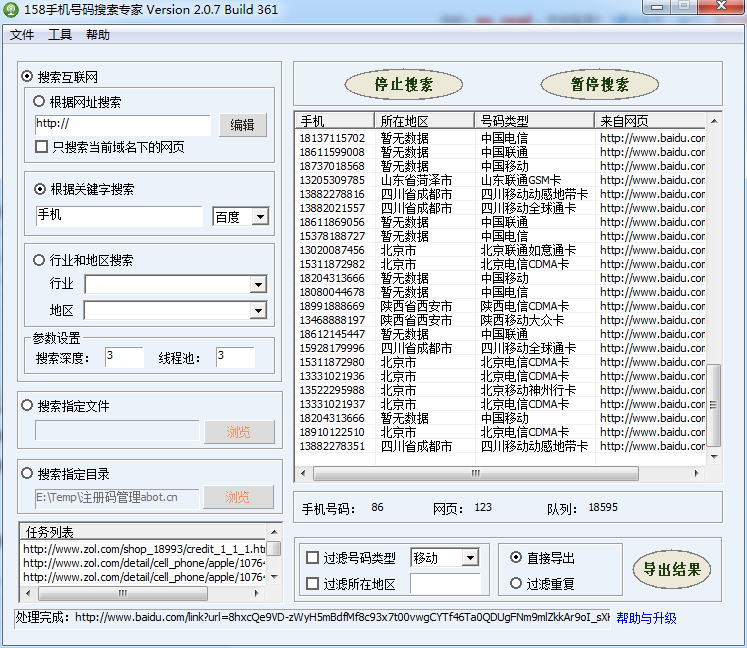
Task: Click the 手机 column header
Action: 335,121
